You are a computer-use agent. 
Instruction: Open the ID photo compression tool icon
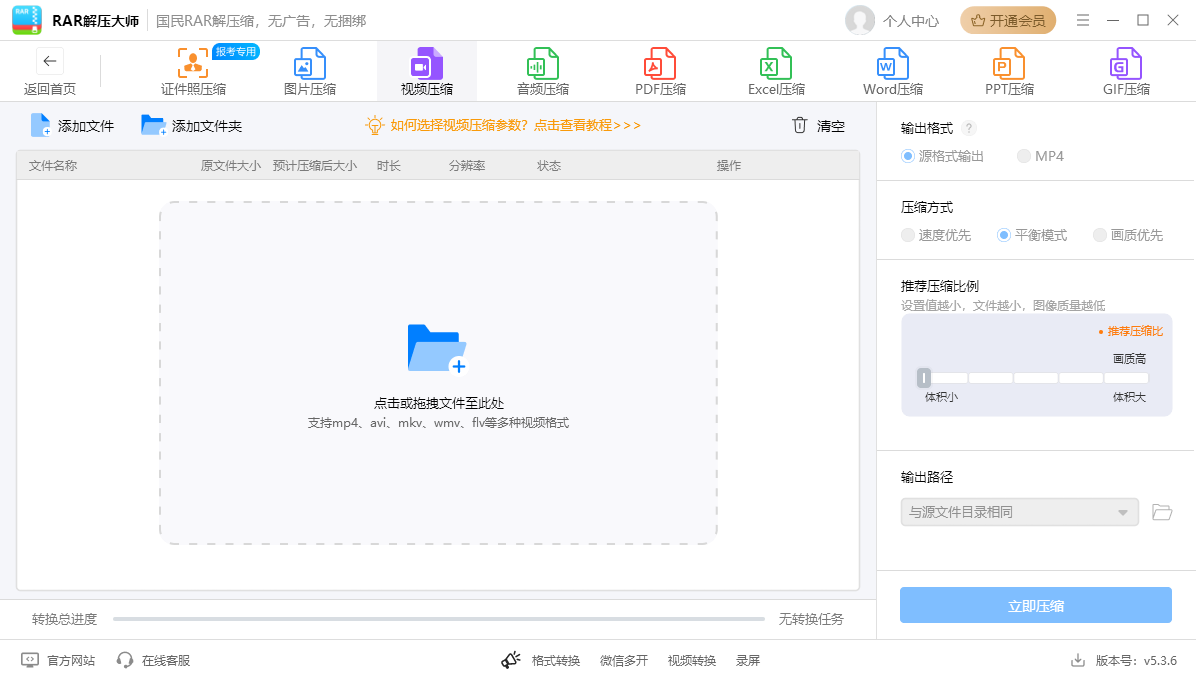click(x=193, y=65)
